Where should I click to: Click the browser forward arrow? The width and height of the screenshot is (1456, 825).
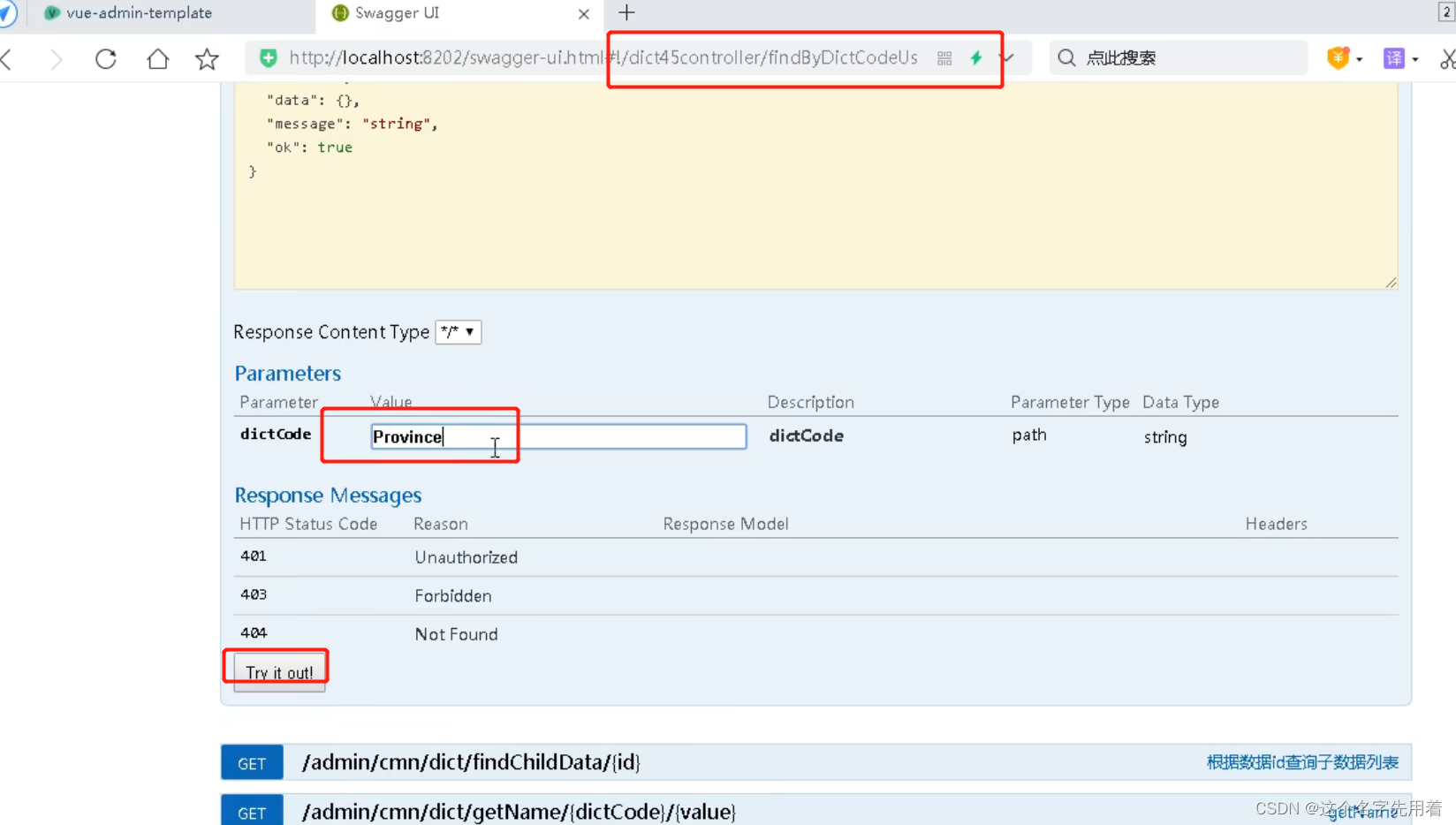[x=56, y=59]
